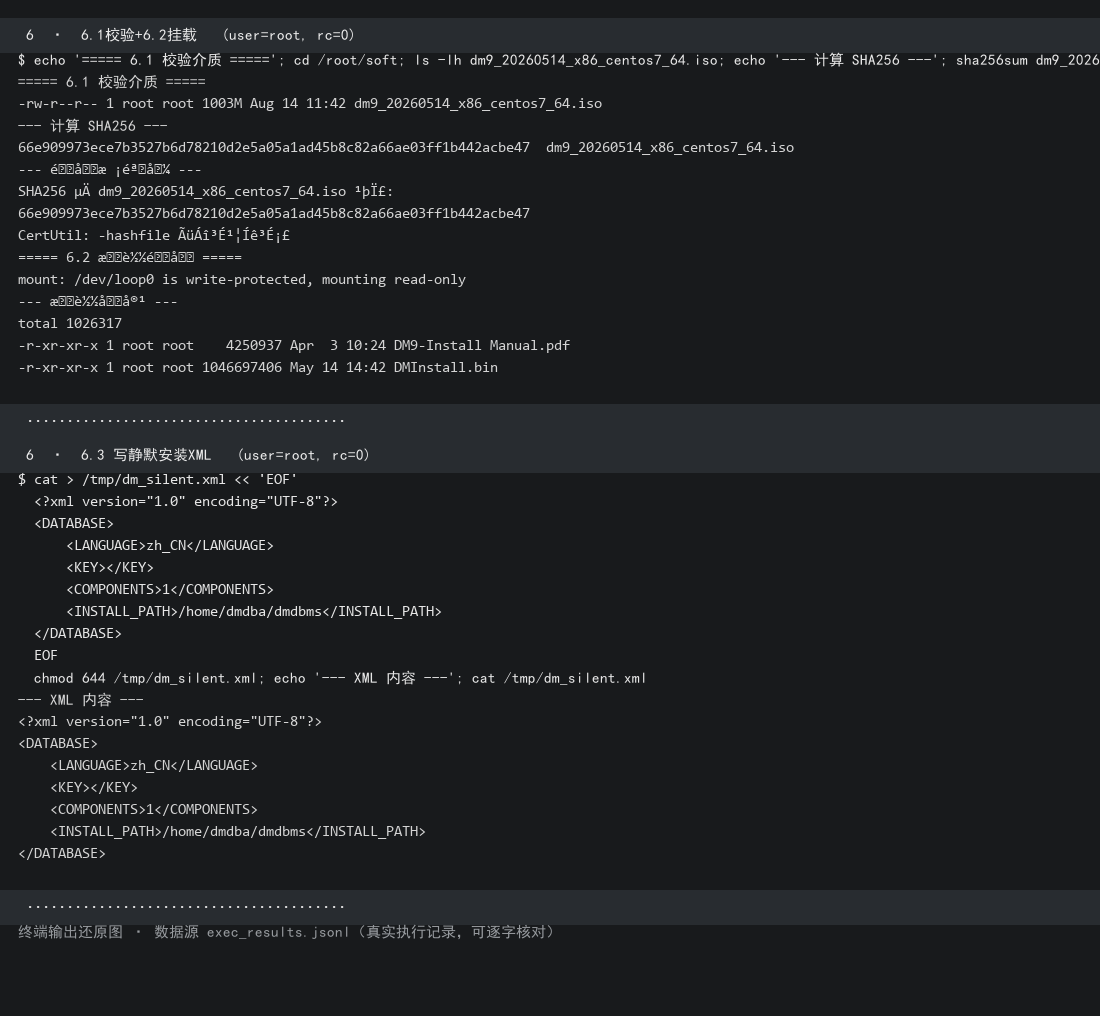
Task: Click the closing </DATABASE> tag in the output
Action: click(62, 853)
